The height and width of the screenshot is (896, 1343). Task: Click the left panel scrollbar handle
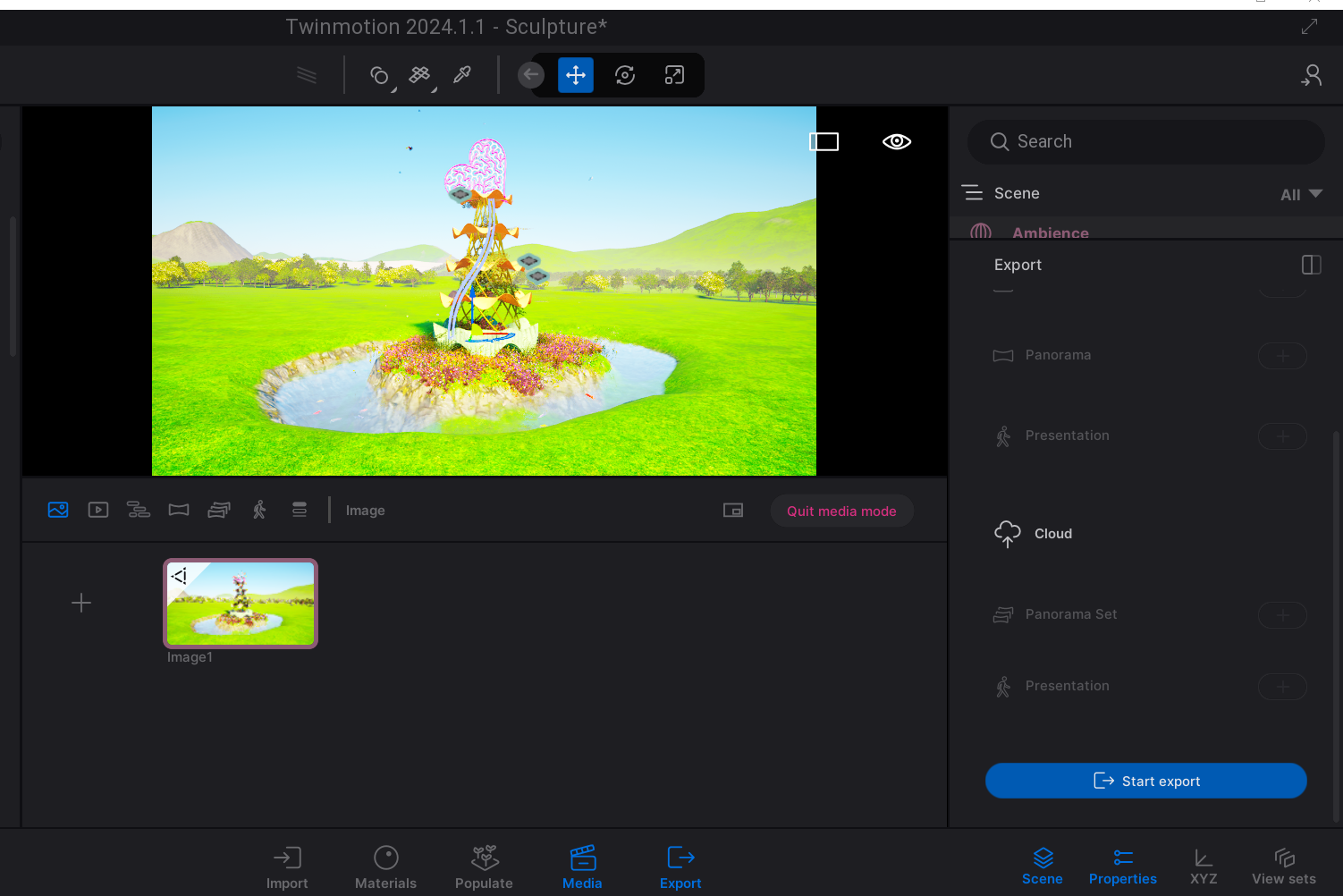point(13,286)
